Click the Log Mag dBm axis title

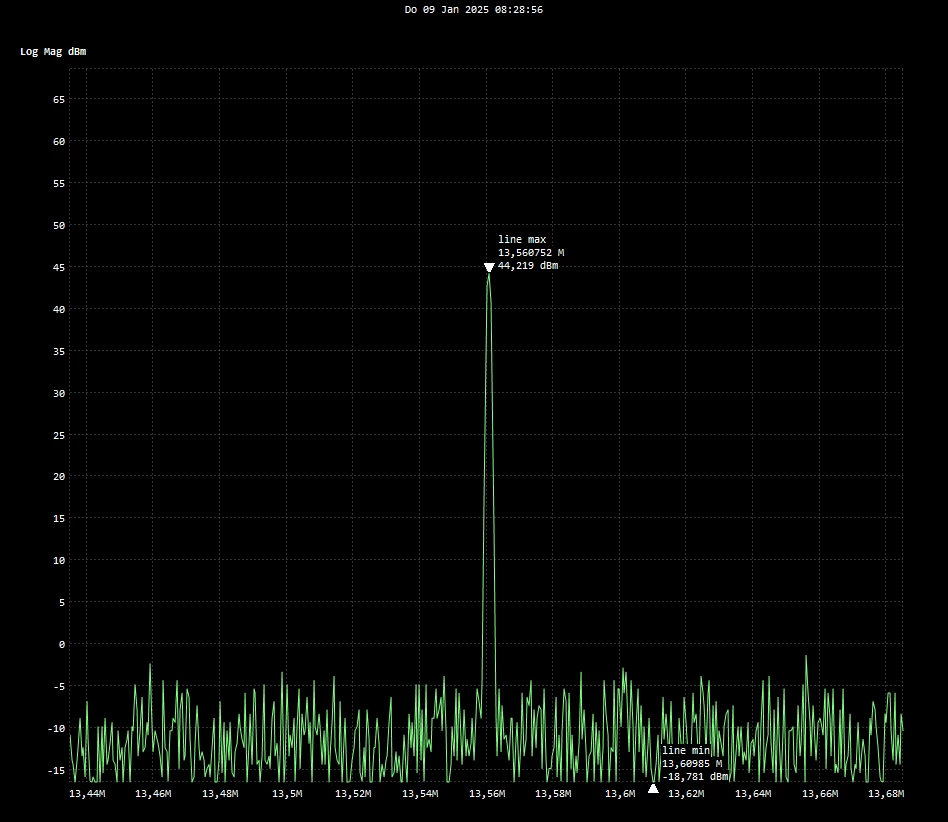tap(53, 51)
